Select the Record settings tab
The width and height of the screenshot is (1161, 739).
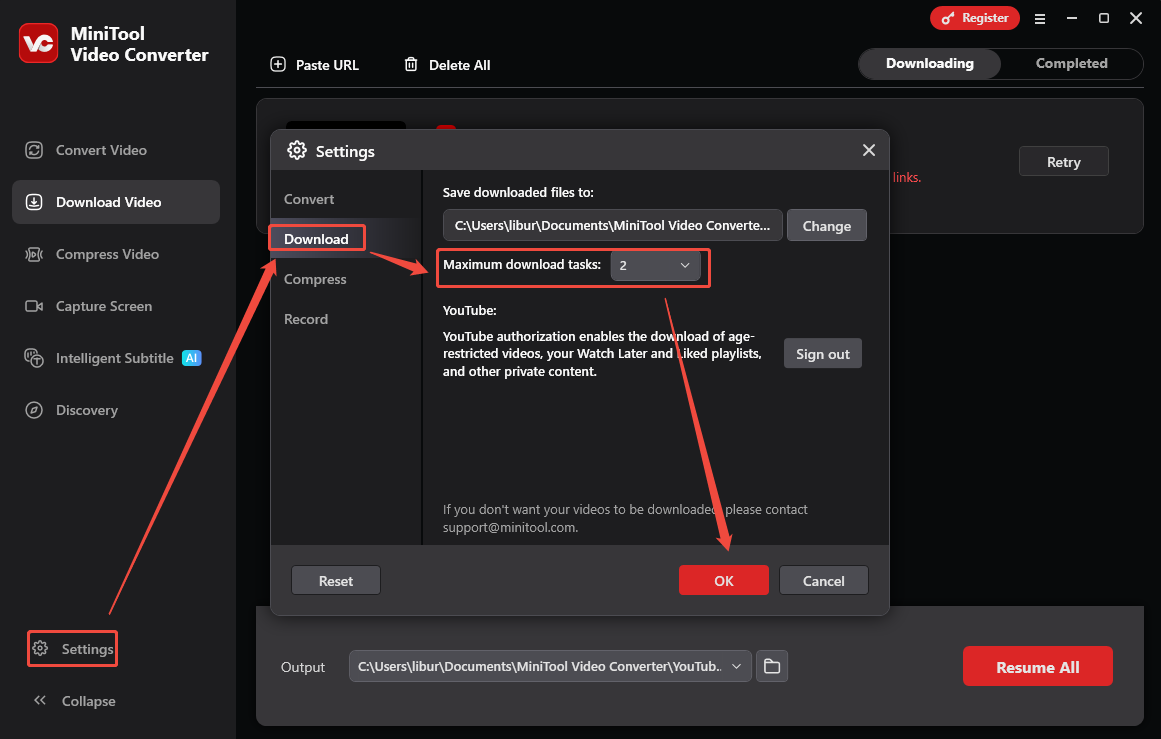click(306, 319)
